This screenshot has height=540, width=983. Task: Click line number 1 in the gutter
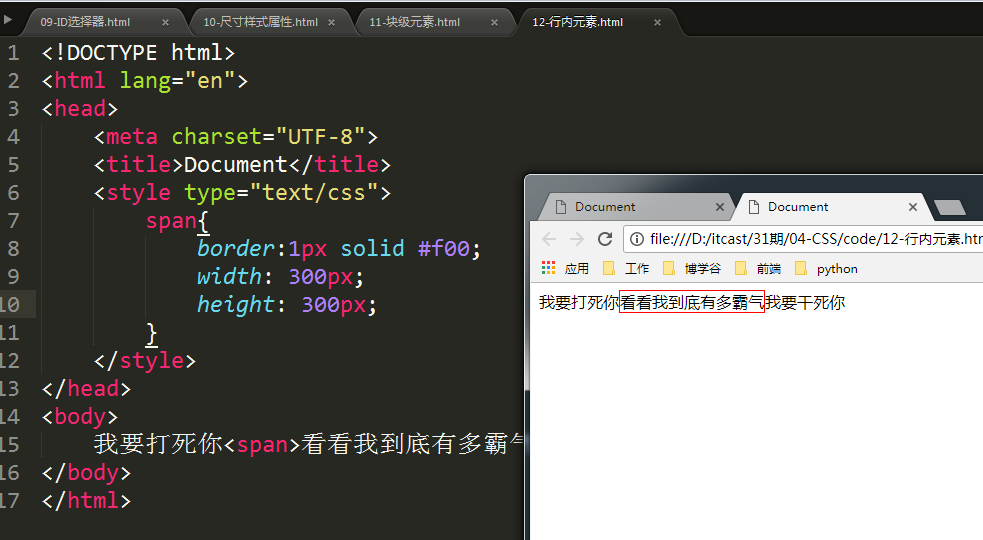[x=13, y=53]
